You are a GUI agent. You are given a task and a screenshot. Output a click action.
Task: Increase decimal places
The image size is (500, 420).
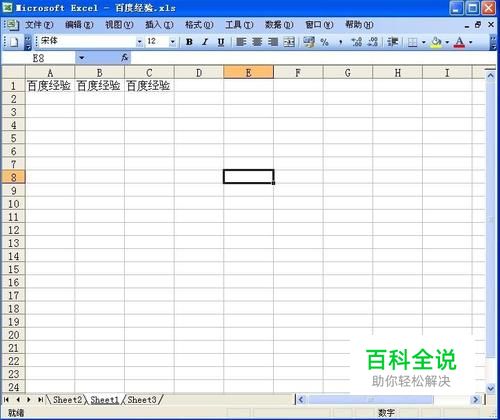click(356, 42)
